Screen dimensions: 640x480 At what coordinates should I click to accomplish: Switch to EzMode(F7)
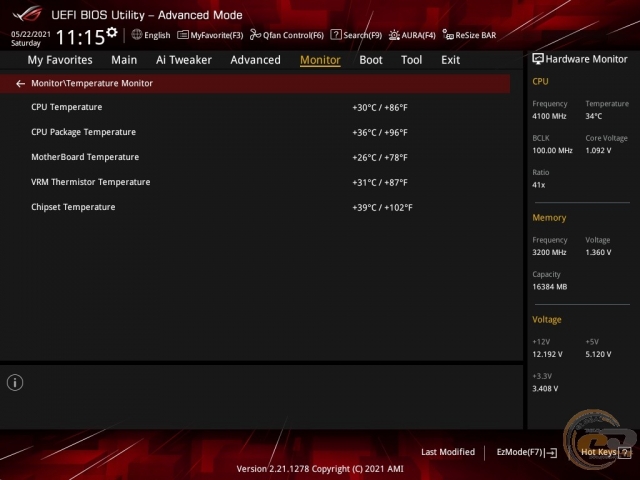click(527, 452)
